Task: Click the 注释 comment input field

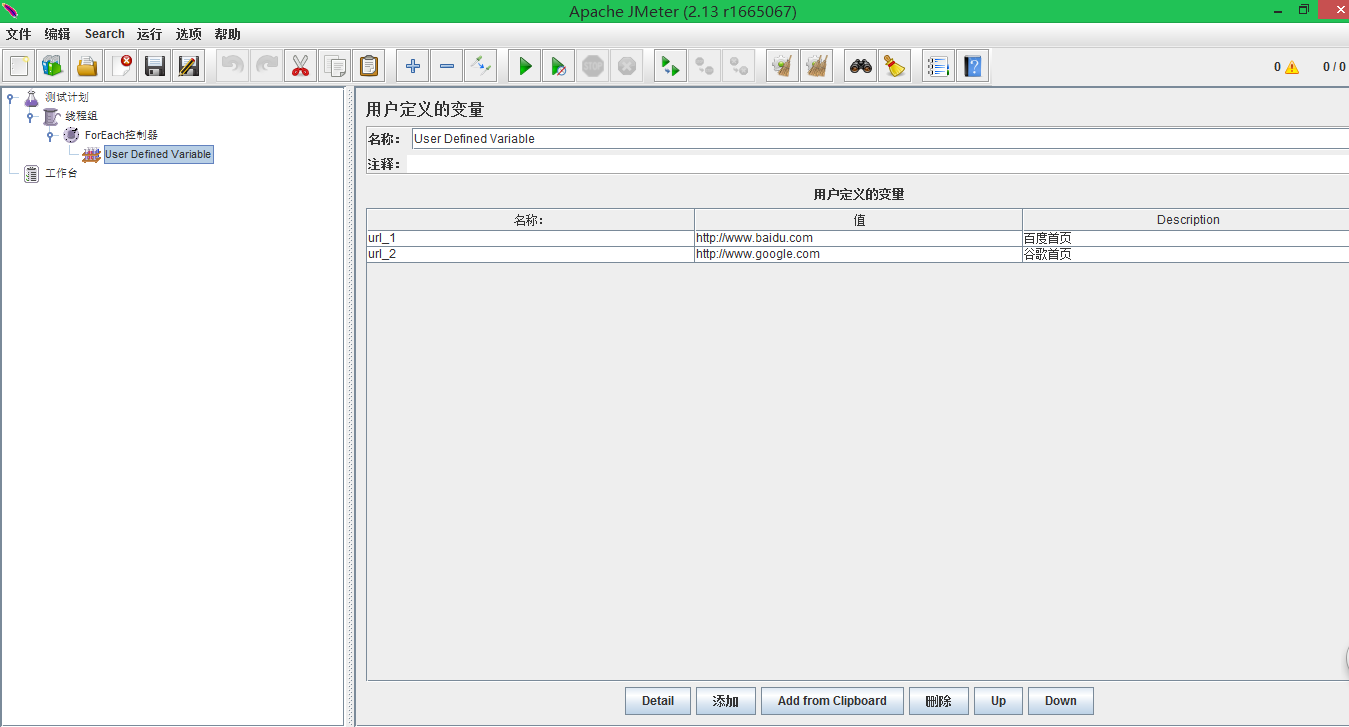Action: point(878,164)
